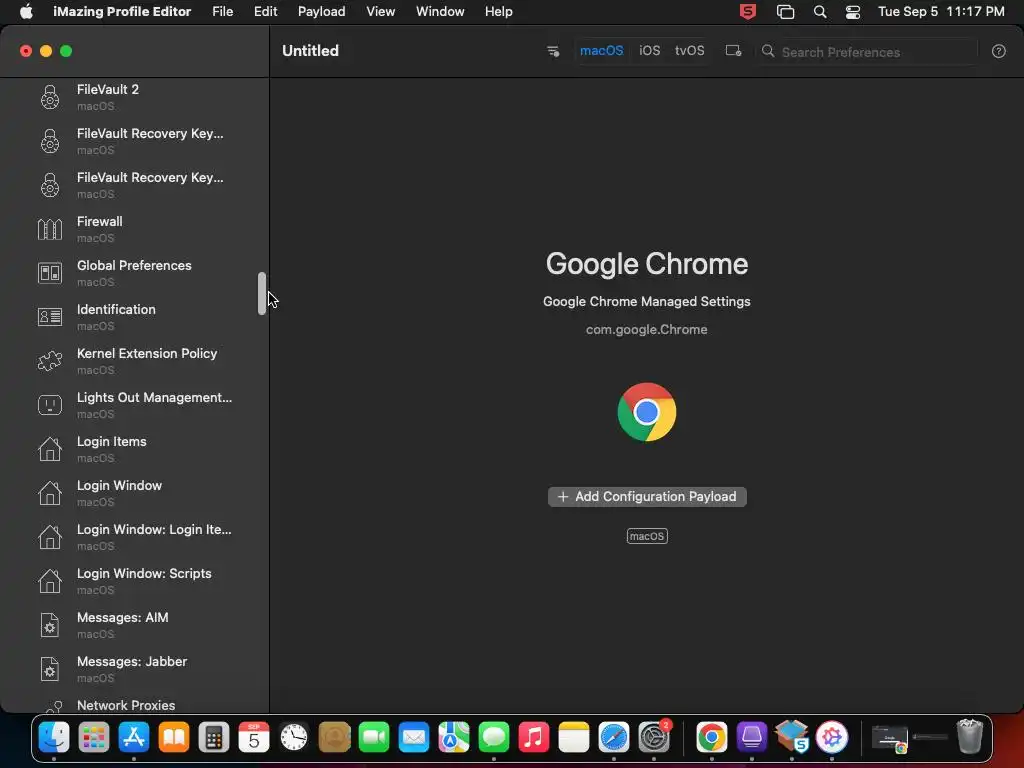Image resolution: width=1024 pixels, height=768 pixels.
Task: Open Mail from the dock
Action: coord(414,738)
